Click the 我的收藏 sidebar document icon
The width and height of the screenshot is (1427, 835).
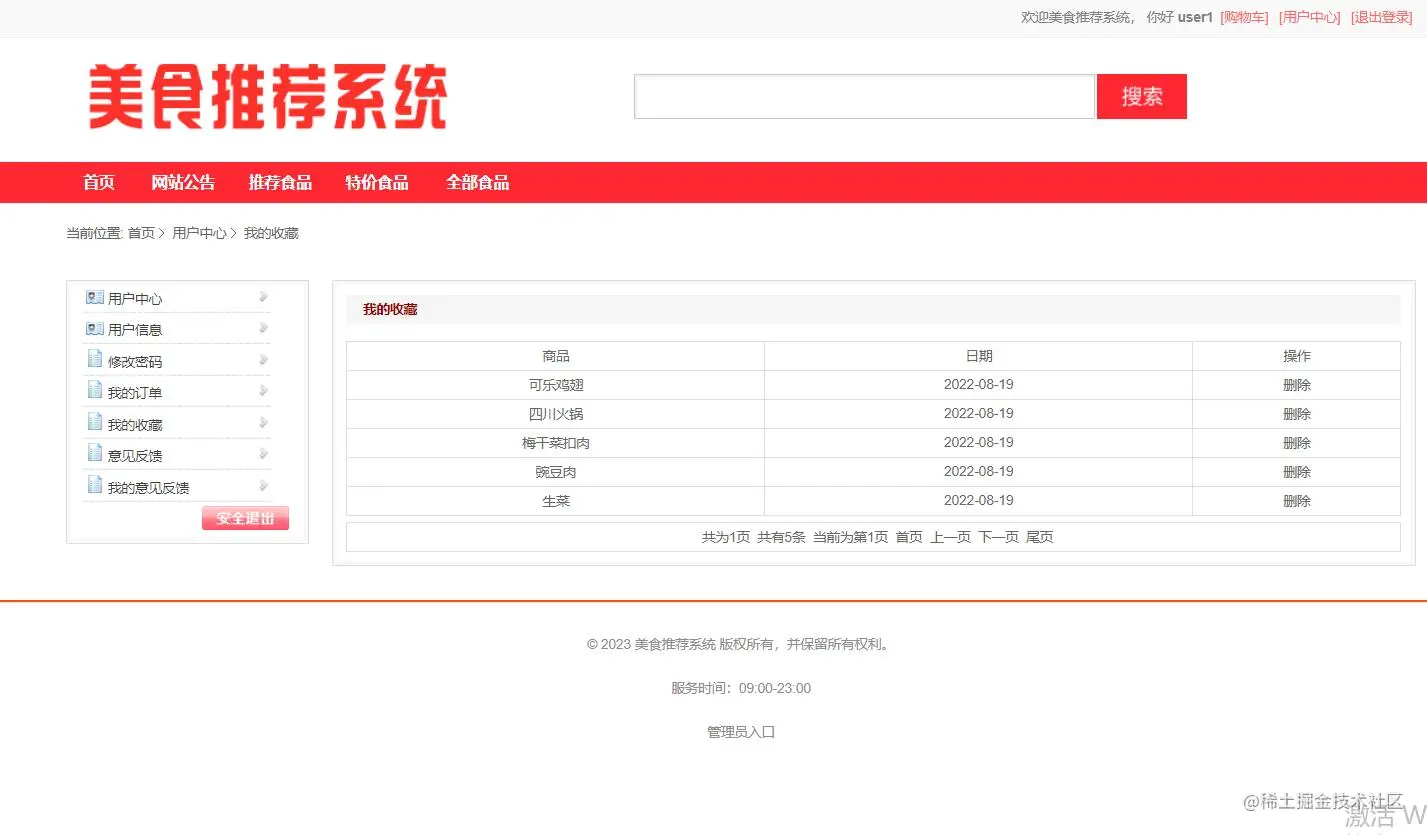tap(95, 422)
